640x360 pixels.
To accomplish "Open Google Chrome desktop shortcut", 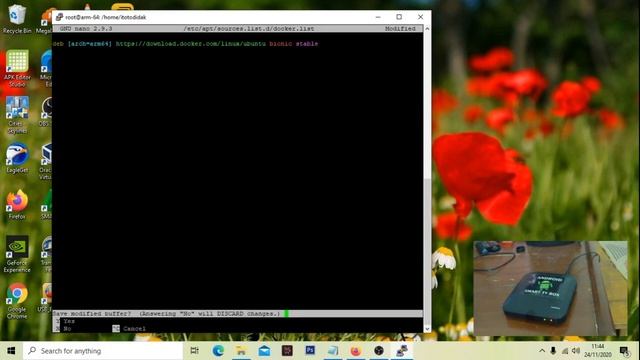I will coord(17,301).
